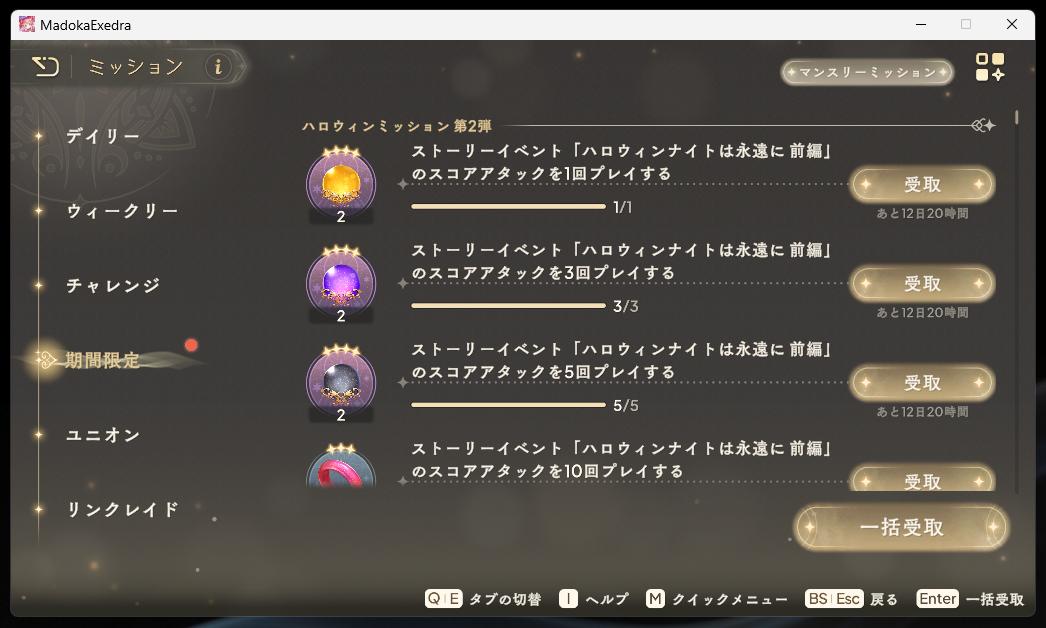The width and height of the screenshot is (1046, 628).
Task: Click the purple orb reward icon
Action: [341, 284]
